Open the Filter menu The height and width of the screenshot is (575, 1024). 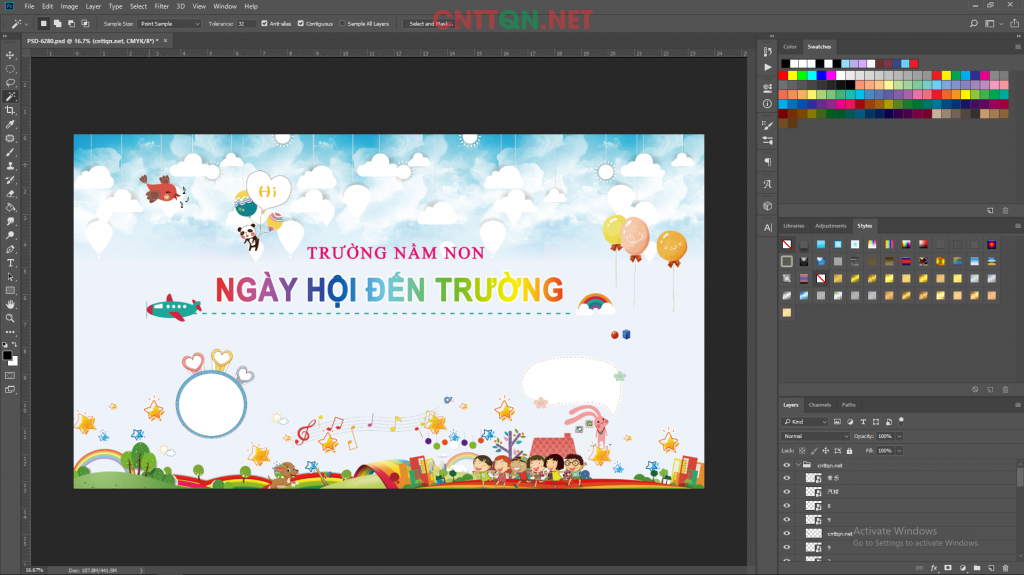161,6
